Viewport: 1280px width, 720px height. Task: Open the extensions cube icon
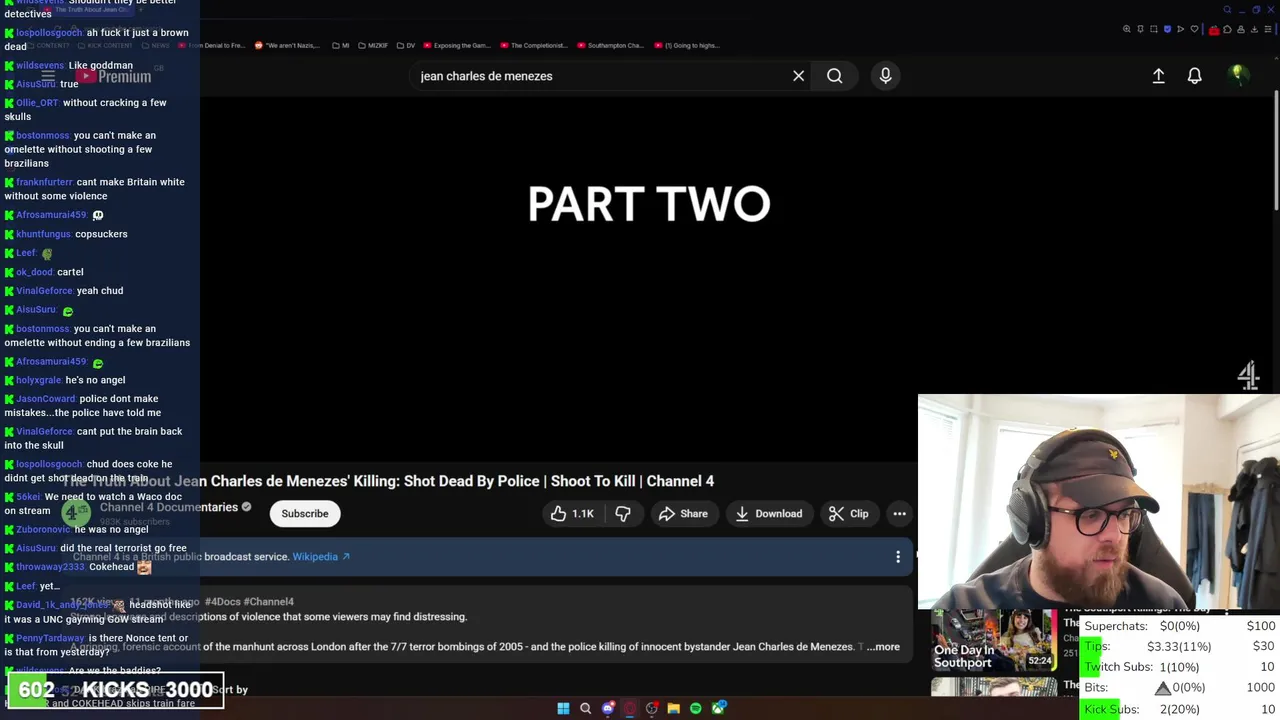1227,29
